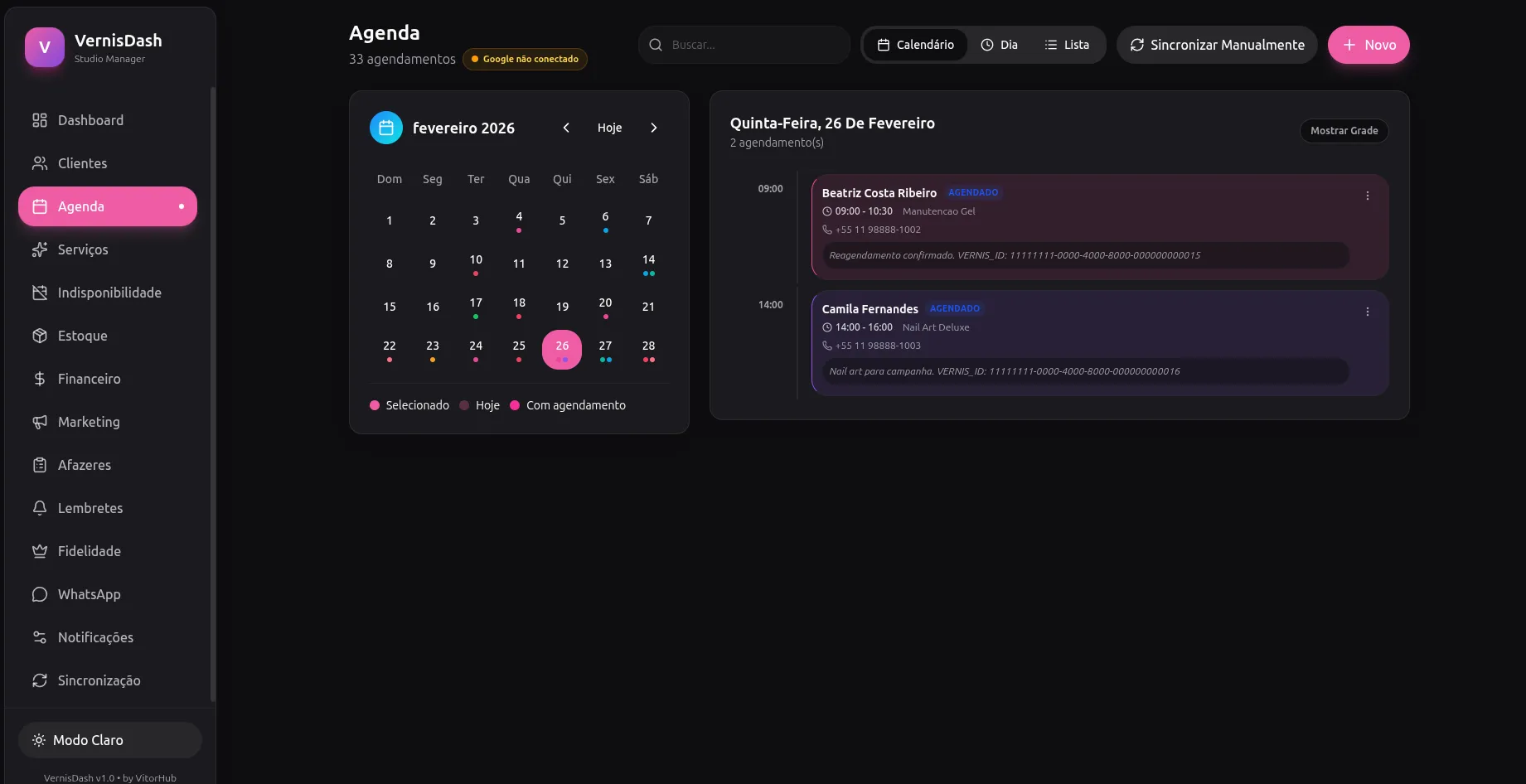Open Indisponibilidade page
The height and width of the screenshot is (784, 1526).
tap(108, 293)
